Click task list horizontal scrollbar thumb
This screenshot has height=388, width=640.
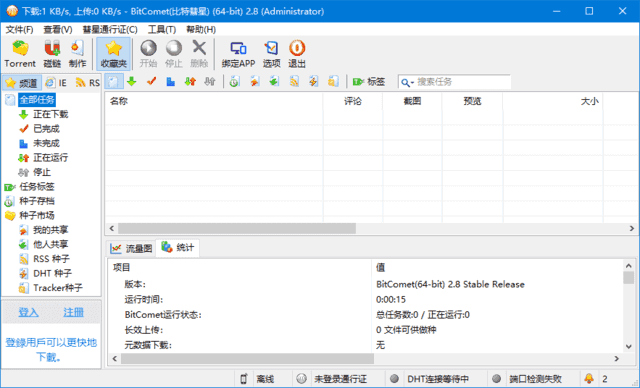click(x=237, y=228)
